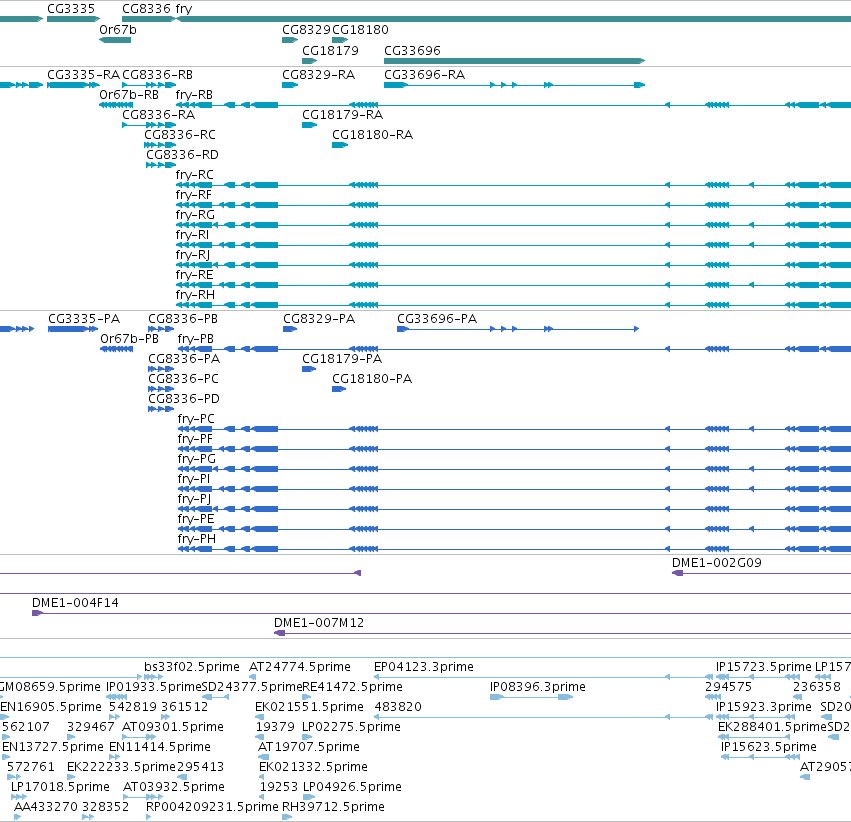Open the DME1-002G09 BAC label
The width and height of the screenshot is (851, 822).
pos(717,563)
